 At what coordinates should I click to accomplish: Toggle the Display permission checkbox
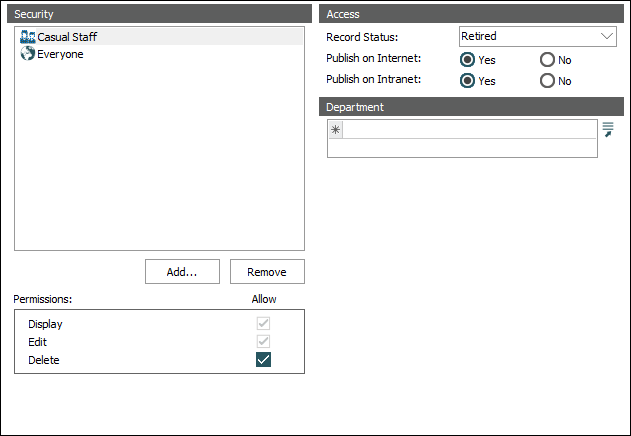click(x=263, y=324)
